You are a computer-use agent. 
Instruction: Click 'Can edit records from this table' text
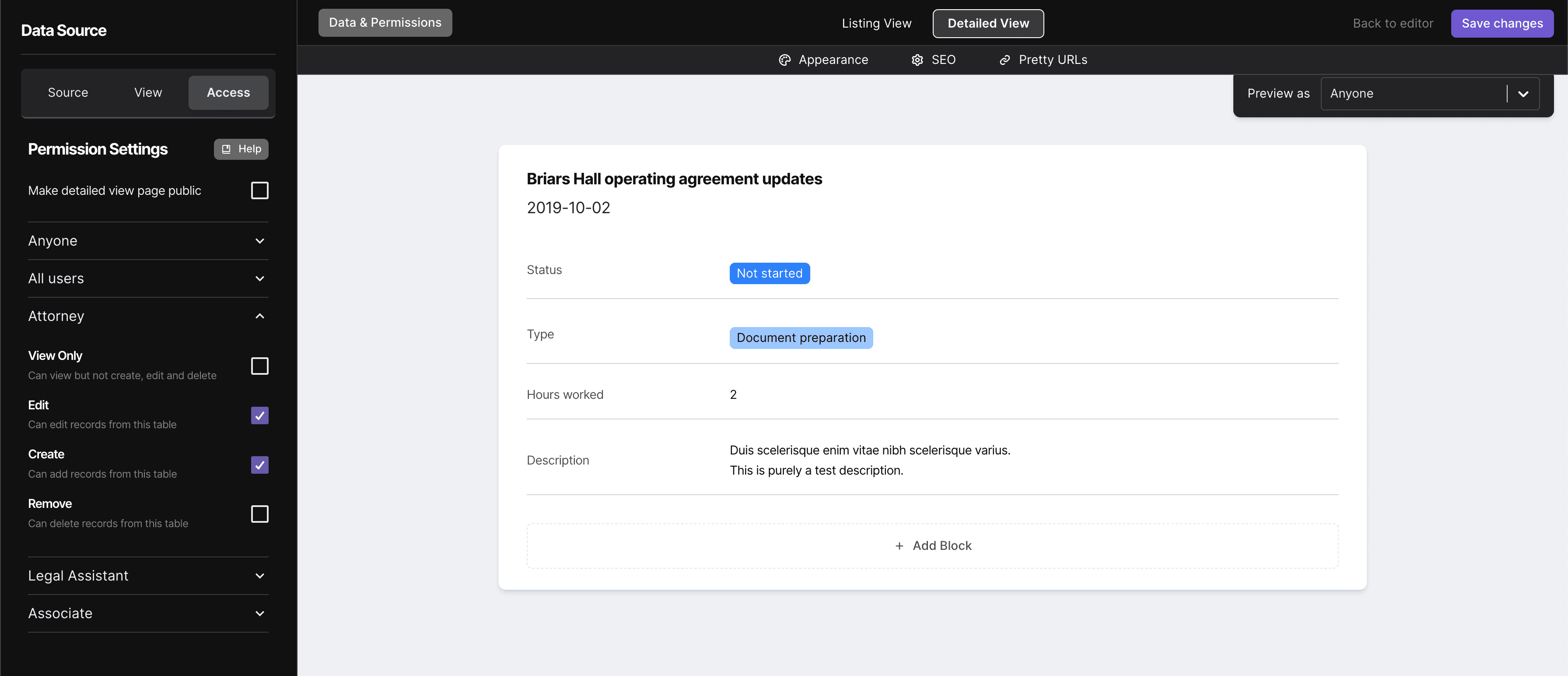[102, 425]
